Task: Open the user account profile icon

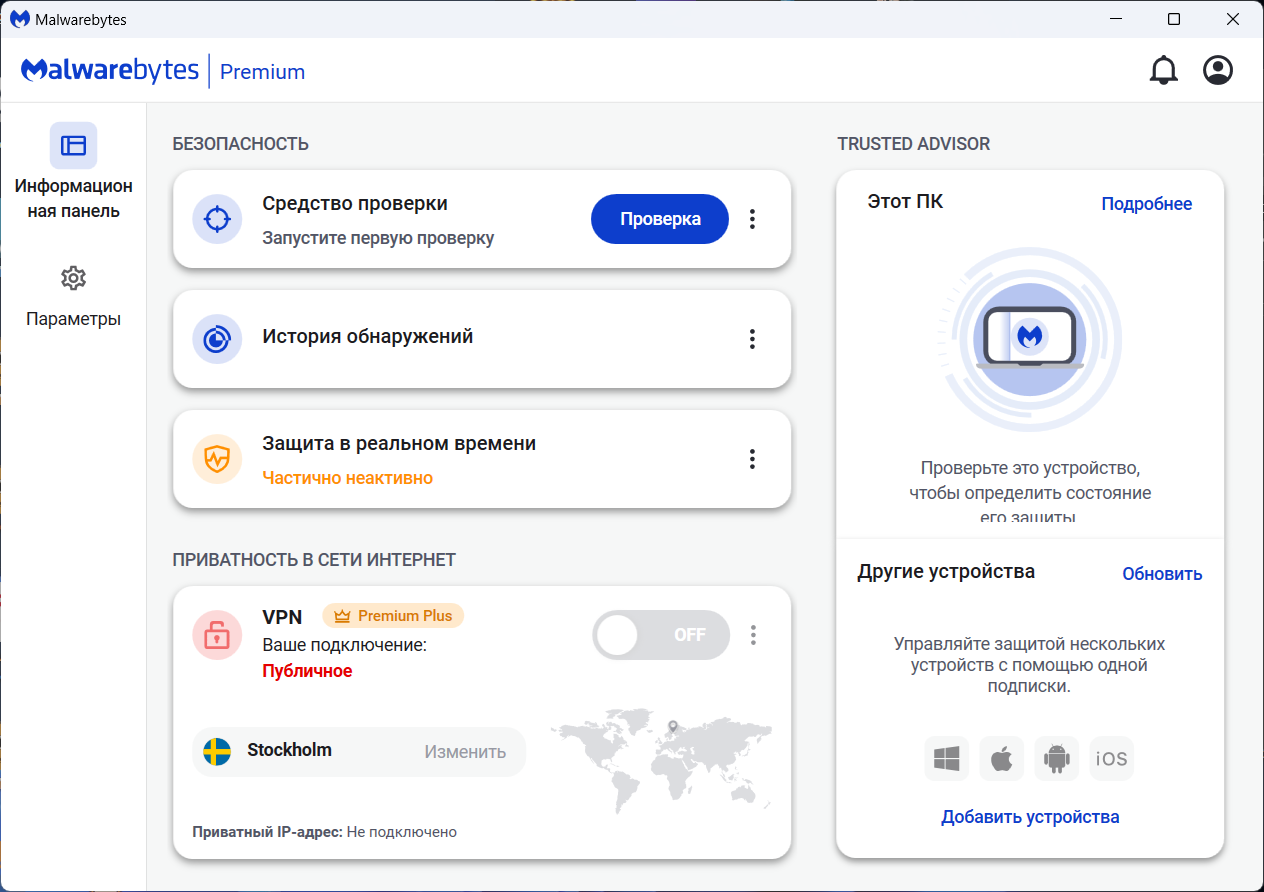Action: (x=1217, y=70)
